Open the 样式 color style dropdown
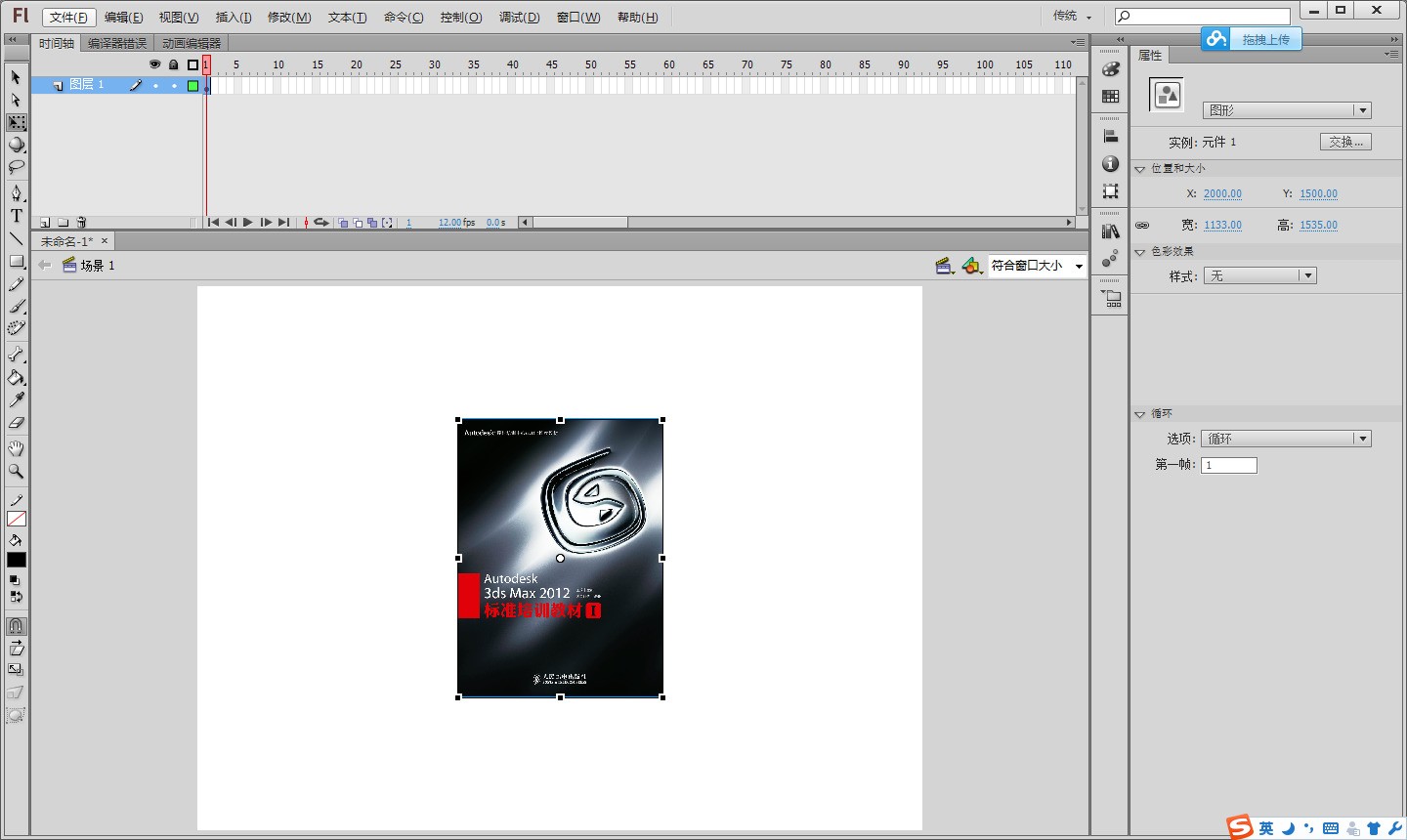The height and width of the screenshot is (840, 1407). pyautogui.click(x=1259, y=276)
